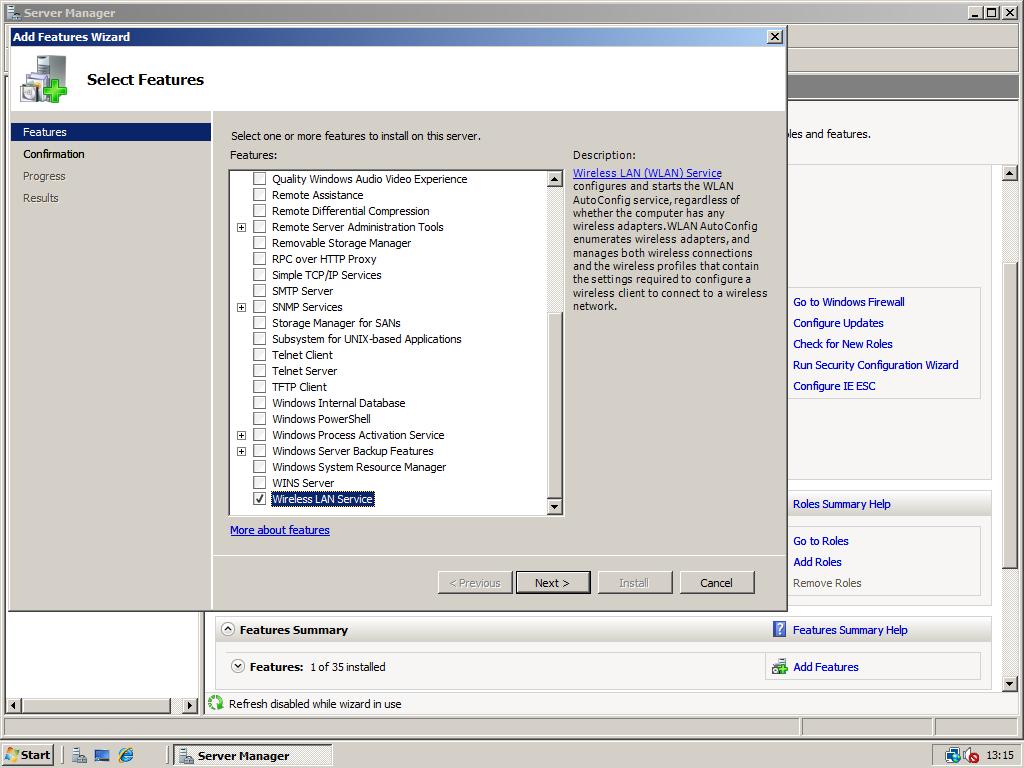The width and height of the screenshot is (1024, 768).
Task: Click Go to Windows Firewall link
Action: click(x=848, y=302)
